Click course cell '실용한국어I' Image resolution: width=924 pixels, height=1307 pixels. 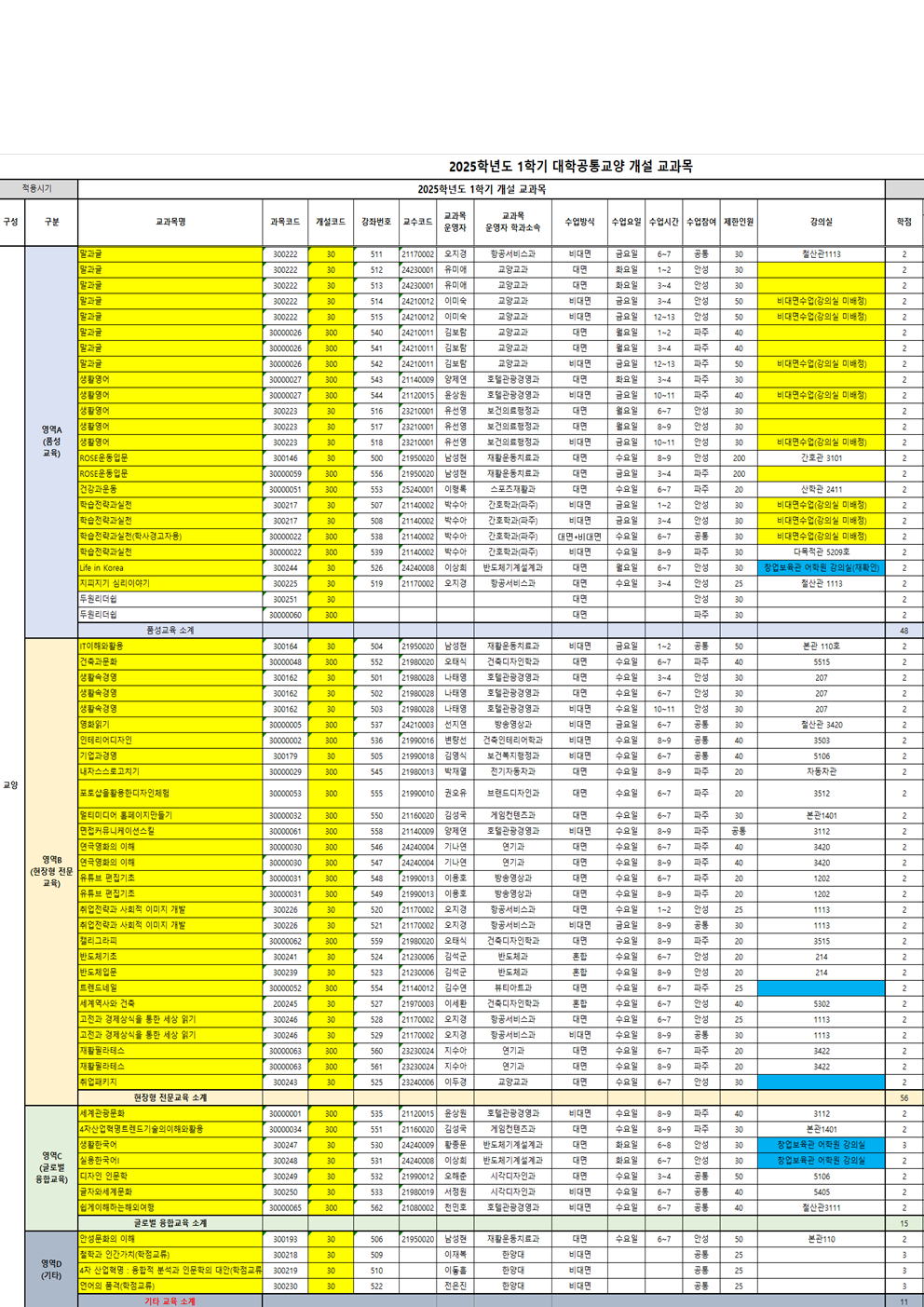point(170,1161)
